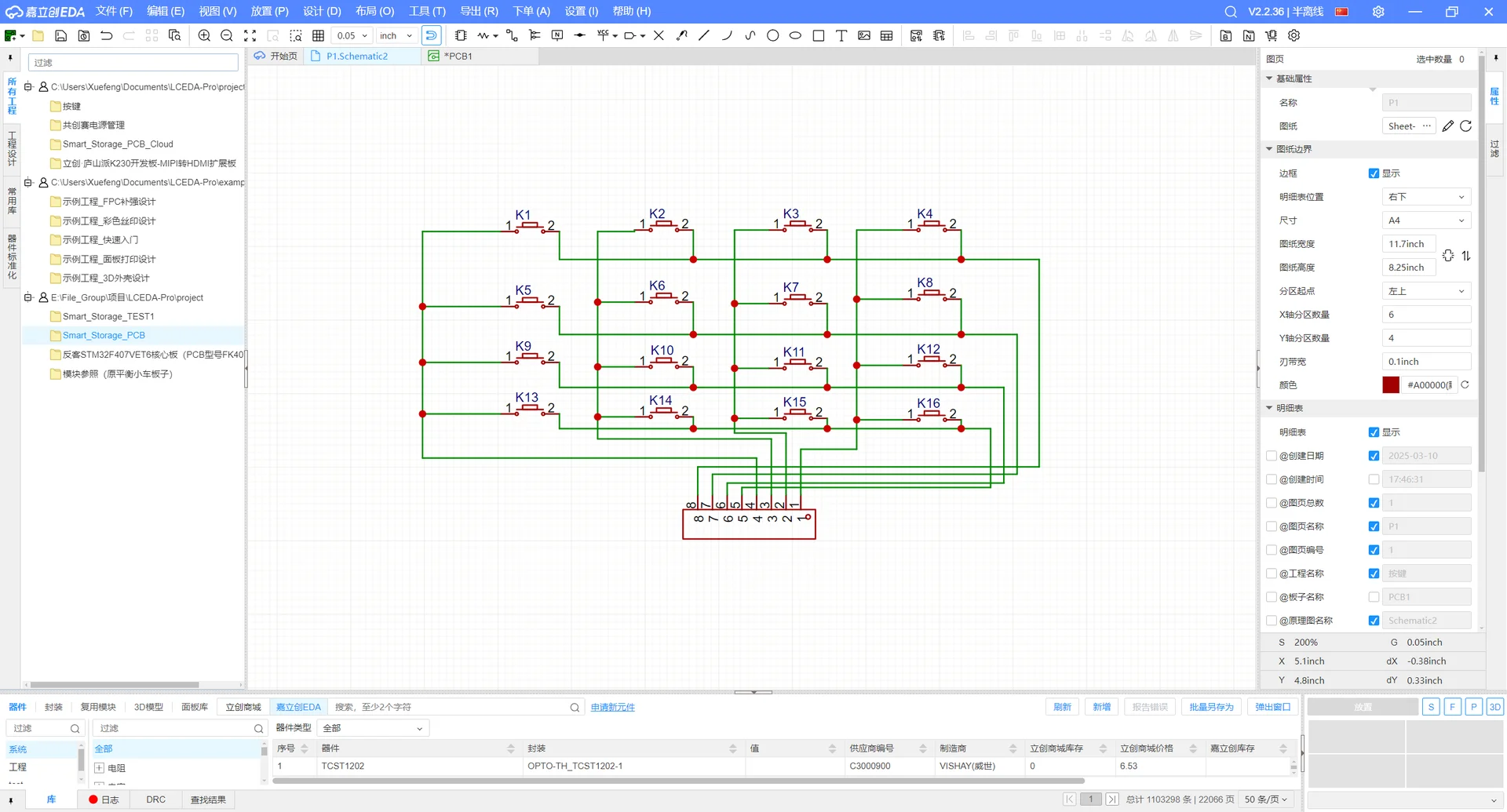Change units using the inch dropdown
Screen dimensions: 1507x812
coord(396,35)
